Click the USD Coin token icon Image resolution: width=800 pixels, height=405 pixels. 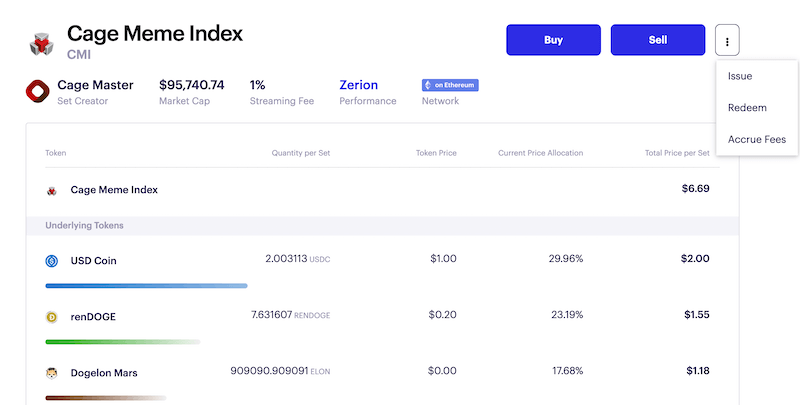click(52, 261)
